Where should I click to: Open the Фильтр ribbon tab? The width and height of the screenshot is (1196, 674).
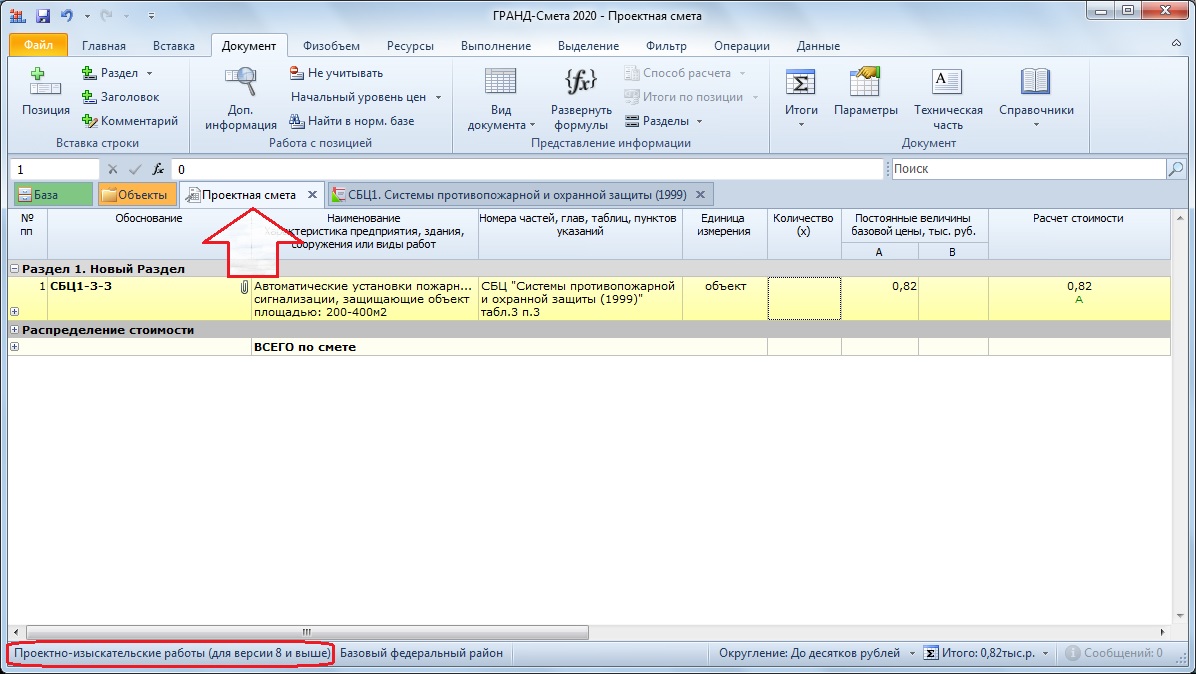pos(666,46)
